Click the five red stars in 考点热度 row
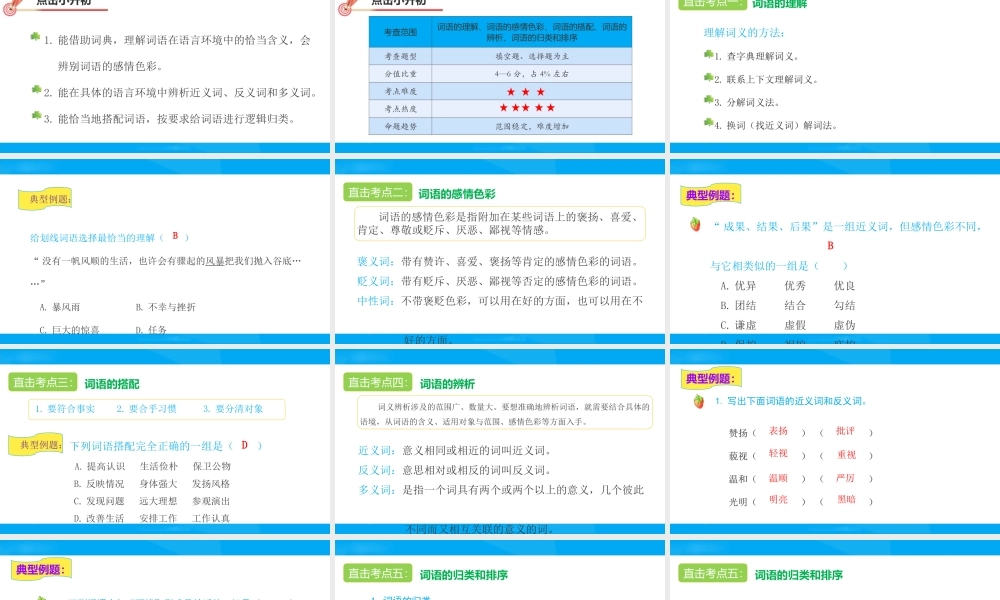Image resolution: width=1000 pixels, height=600 pixels. [527, 108]
